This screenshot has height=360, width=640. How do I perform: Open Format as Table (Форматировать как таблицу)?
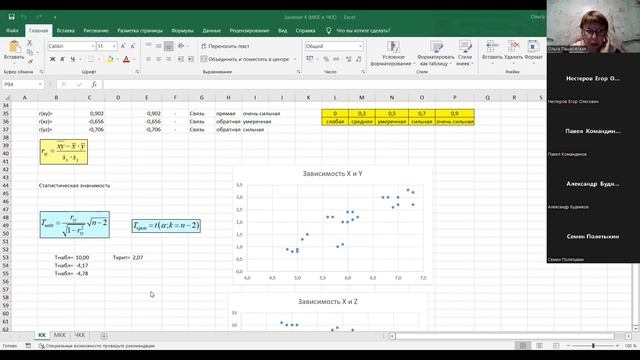pyautogui.click(x=436, y=53)
